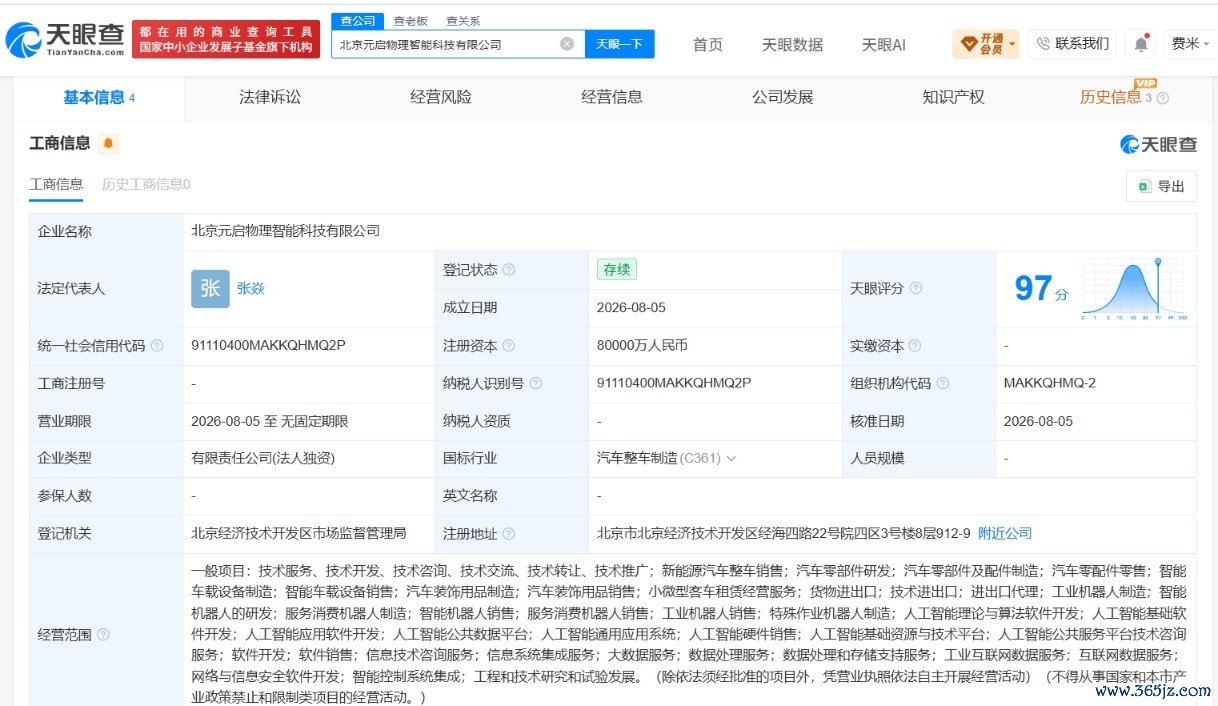1218x706 pixels.
Task: Switch to 查关系 search tab
Action: (462, 20)
